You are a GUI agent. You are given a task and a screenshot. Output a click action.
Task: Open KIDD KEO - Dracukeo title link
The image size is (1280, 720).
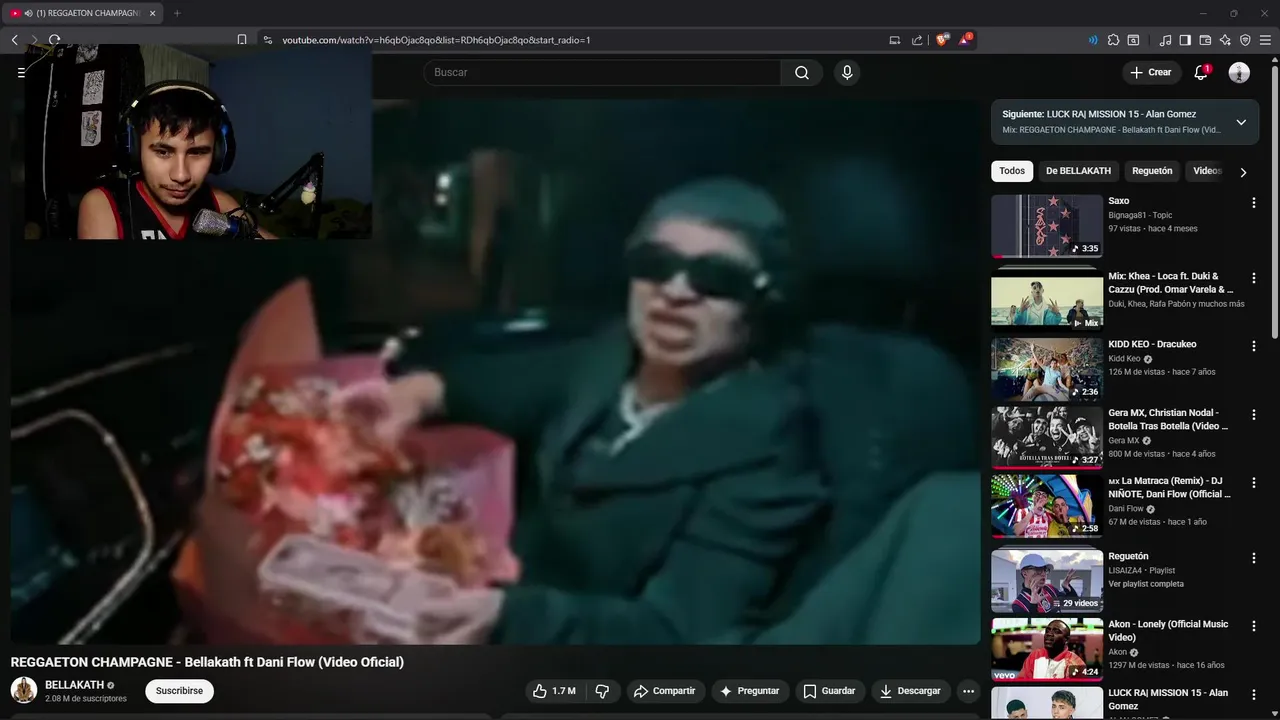click(1152, 344)
